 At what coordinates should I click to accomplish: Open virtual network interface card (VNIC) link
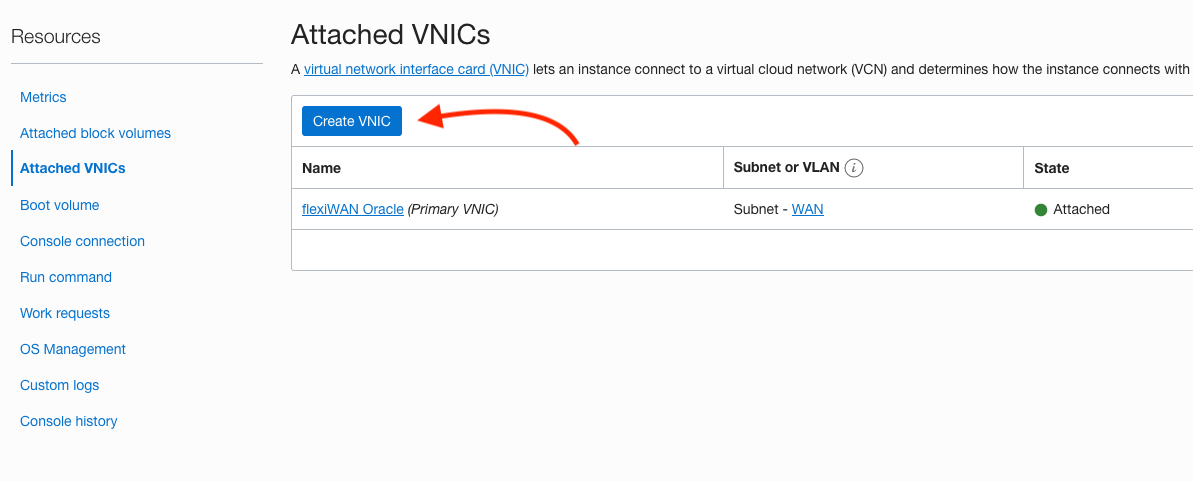click(416, 69)
